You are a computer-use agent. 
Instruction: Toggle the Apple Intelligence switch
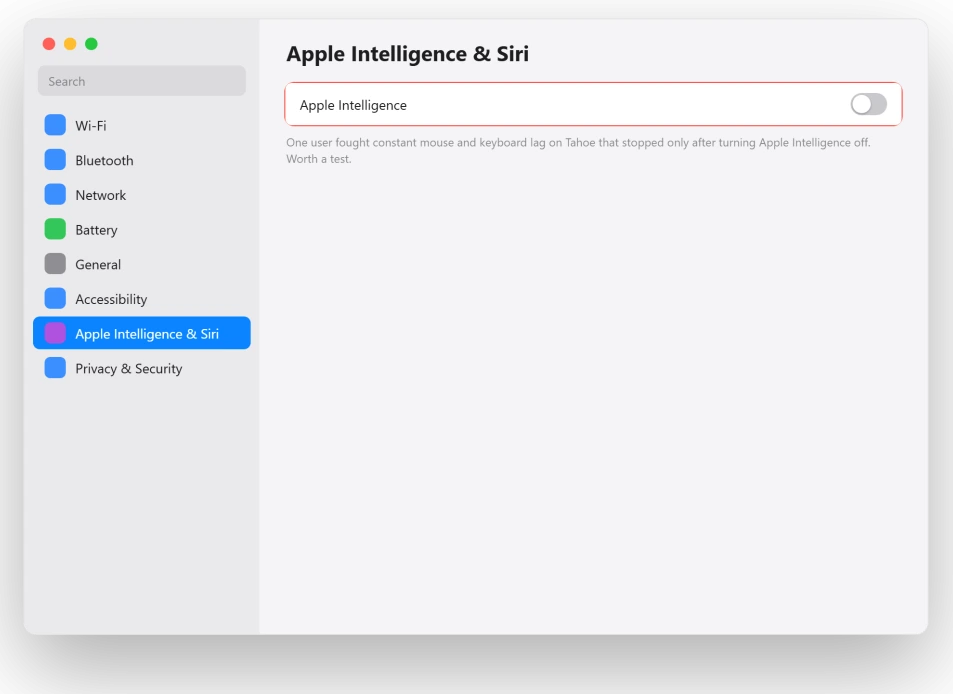869,104
